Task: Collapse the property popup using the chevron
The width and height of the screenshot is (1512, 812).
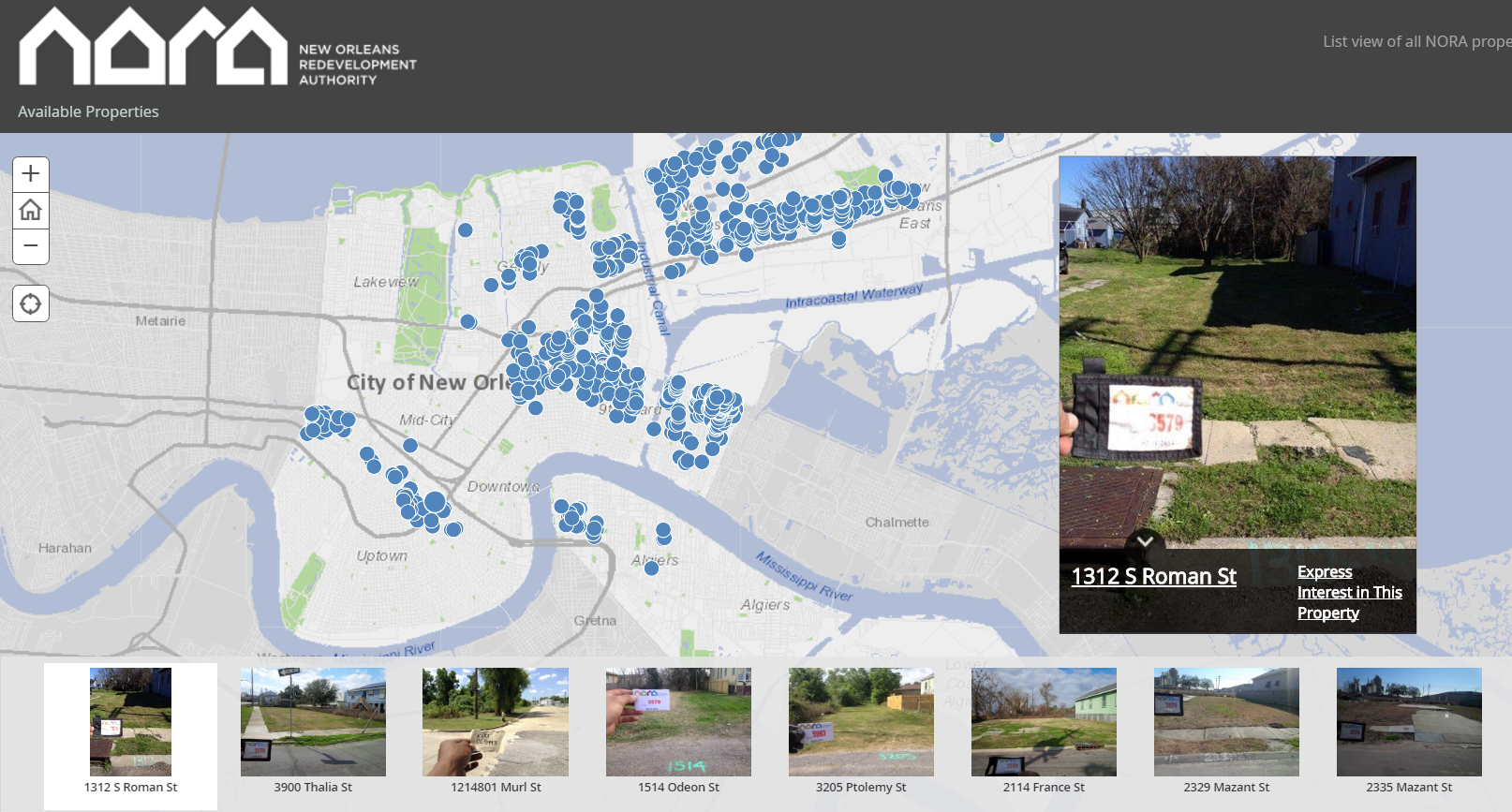Action: [x=1145, y=541]
